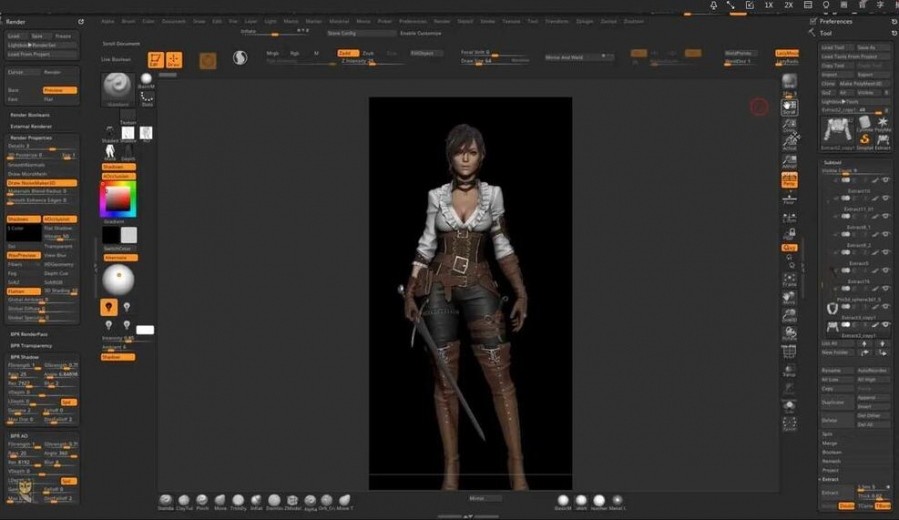
Task: Select Inflate brush in bottom shelf
Action: point(256,501)
